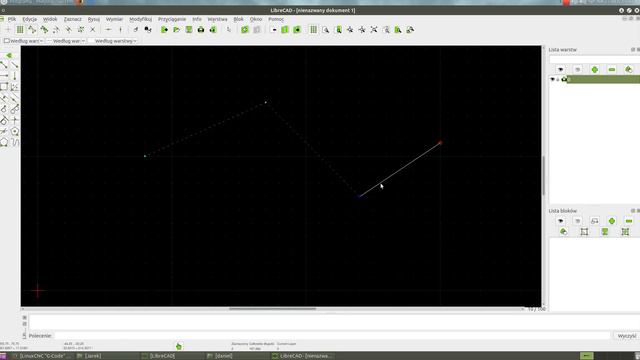
Task: Click the save drawing icon
Action: coord(189,30)
